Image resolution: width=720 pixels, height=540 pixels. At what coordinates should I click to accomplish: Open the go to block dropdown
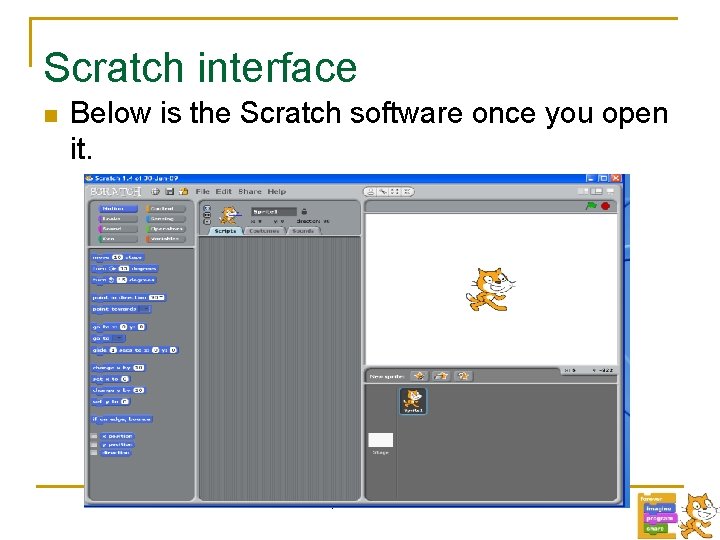tap(118, 338)
